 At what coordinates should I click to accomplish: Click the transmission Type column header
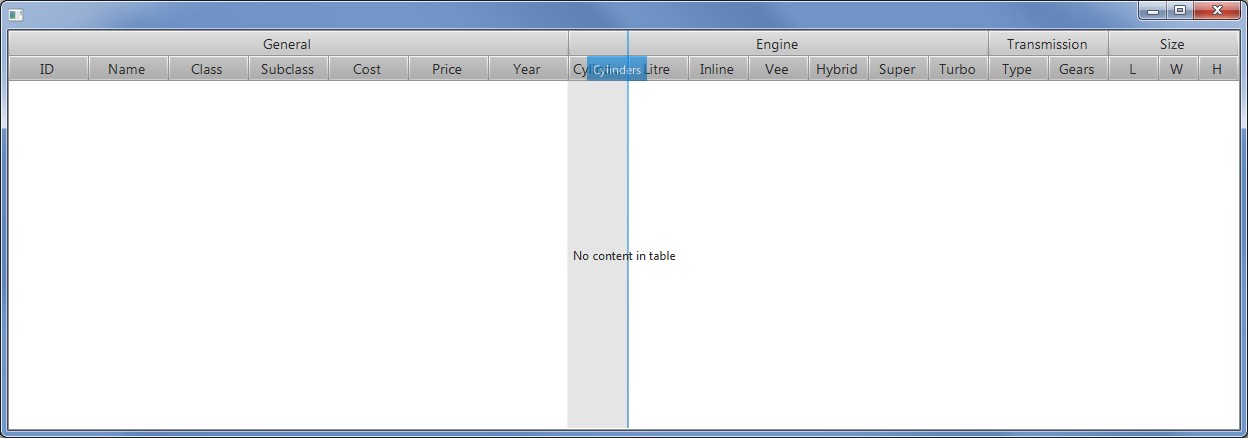point(1017,69)
